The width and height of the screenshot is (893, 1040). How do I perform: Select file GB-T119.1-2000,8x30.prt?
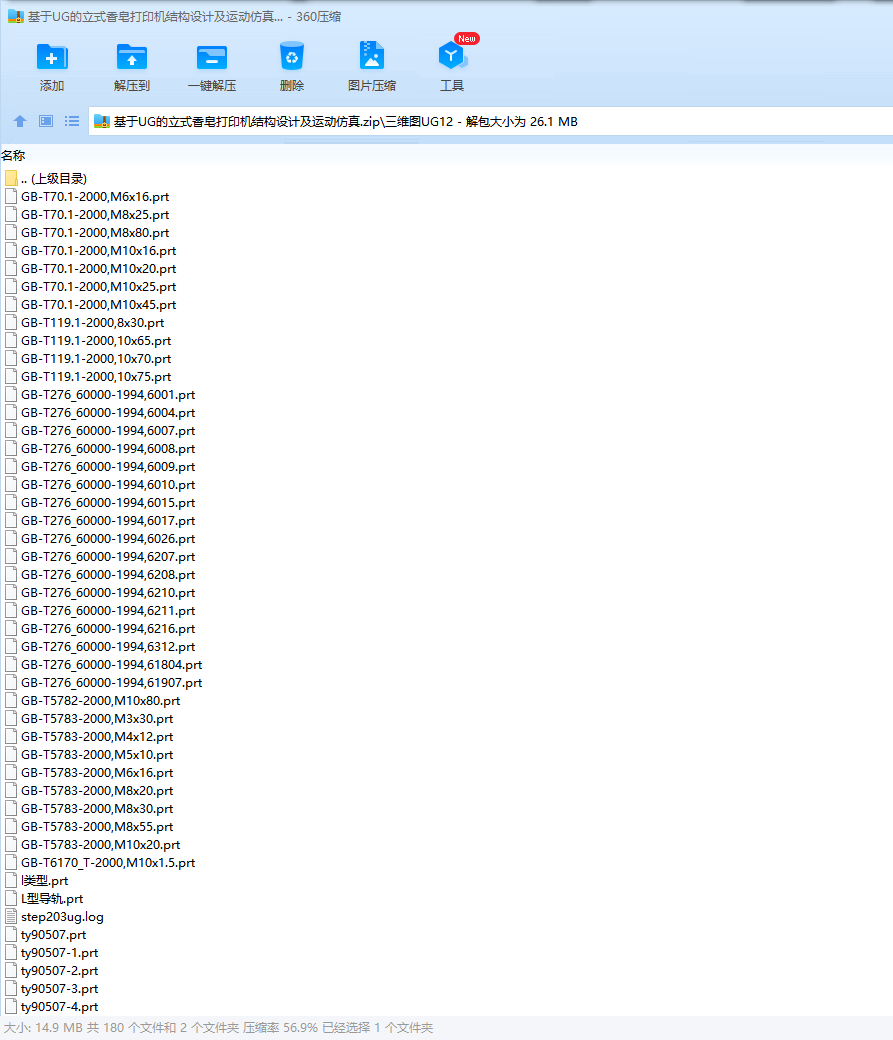coord(93,323)
